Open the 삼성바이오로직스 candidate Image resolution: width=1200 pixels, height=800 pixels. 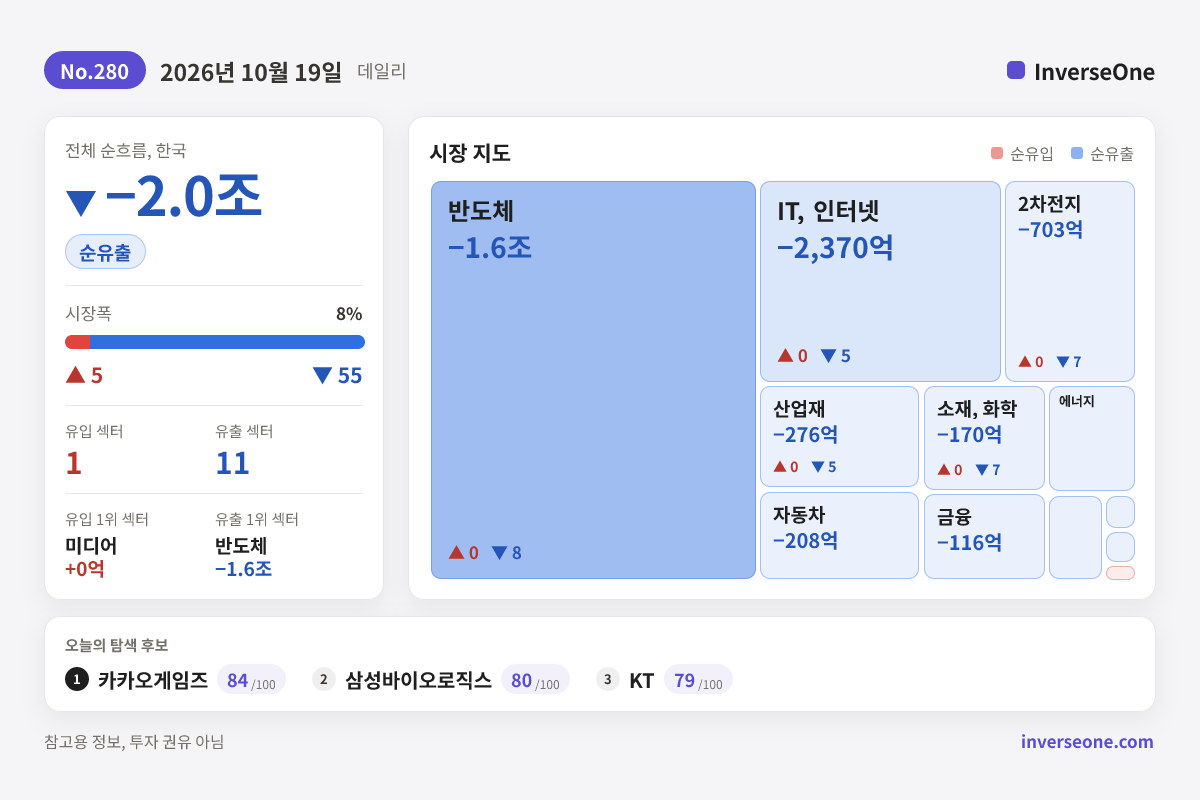pos(418,680)
